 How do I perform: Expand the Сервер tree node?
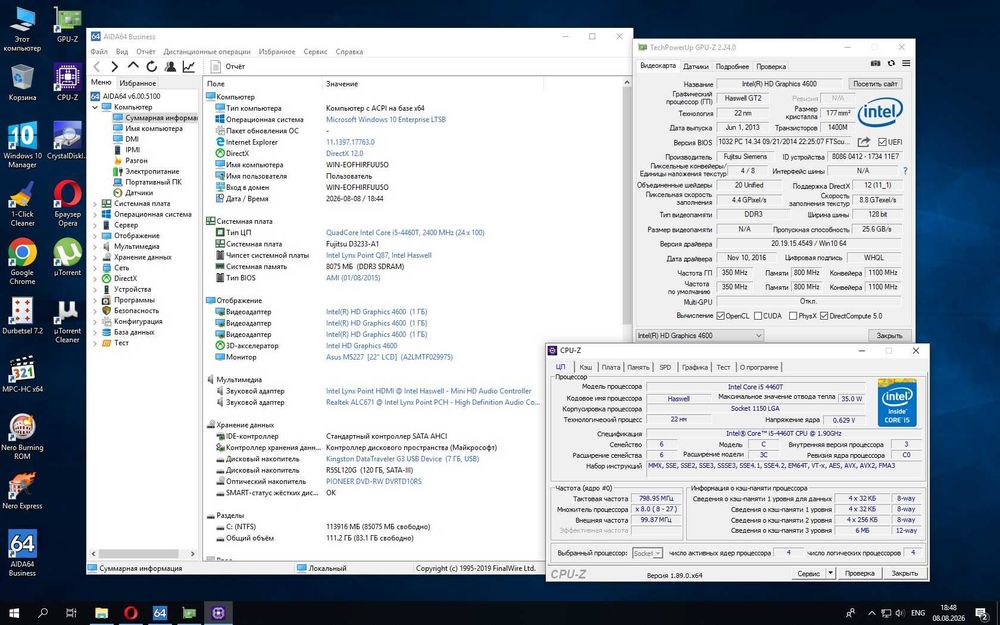click(x=95, y=225)
